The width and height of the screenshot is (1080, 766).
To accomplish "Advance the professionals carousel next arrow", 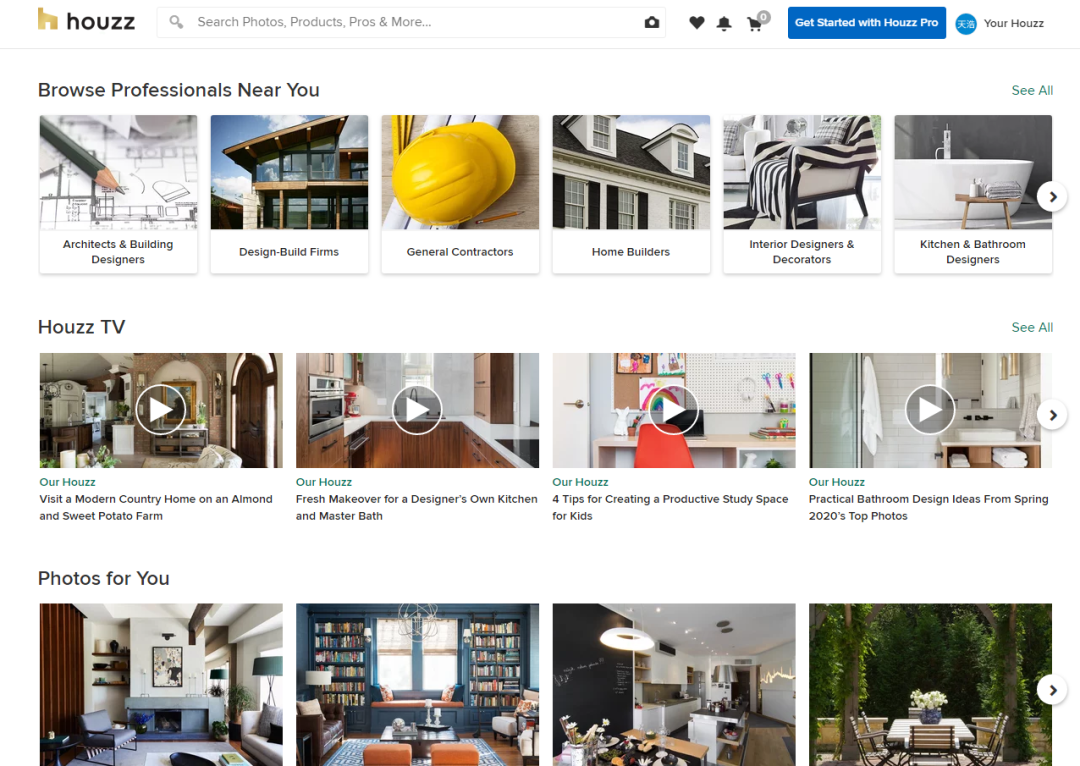I will pos(1052,197).
